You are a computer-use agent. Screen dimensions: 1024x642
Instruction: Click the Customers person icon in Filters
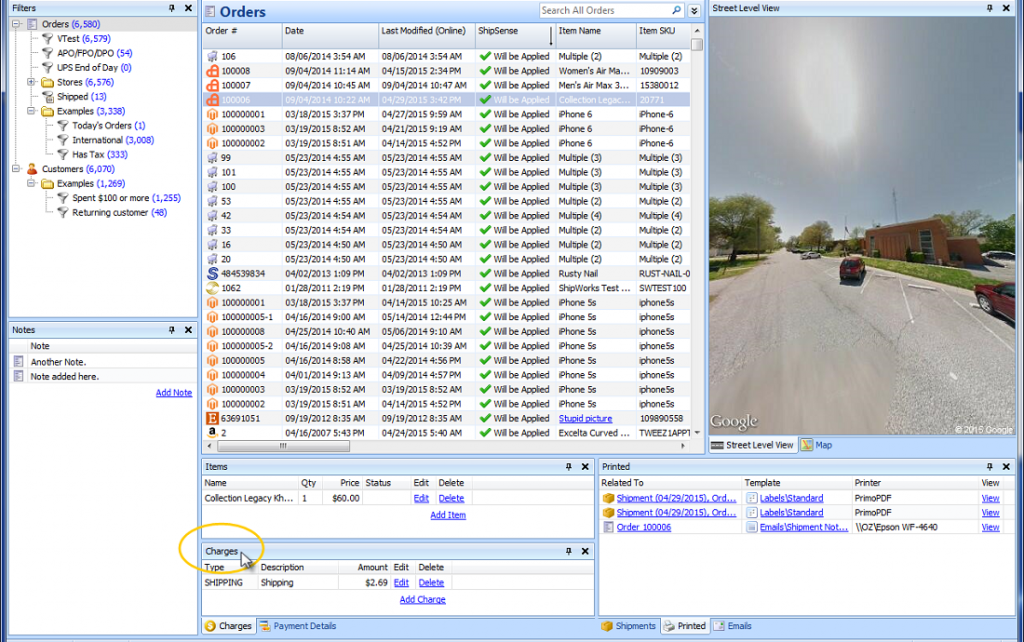[32, 169]
